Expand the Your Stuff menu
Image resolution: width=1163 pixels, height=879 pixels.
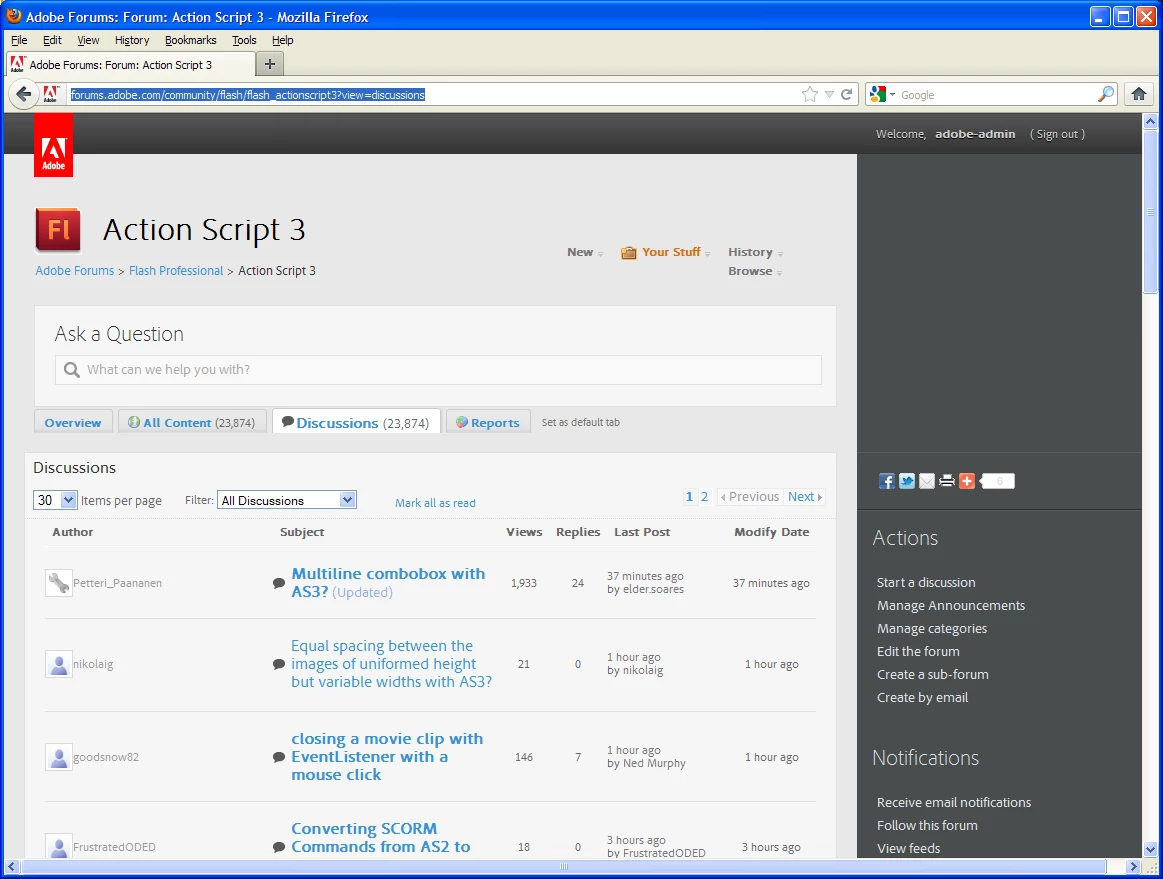tap(676, 252)
